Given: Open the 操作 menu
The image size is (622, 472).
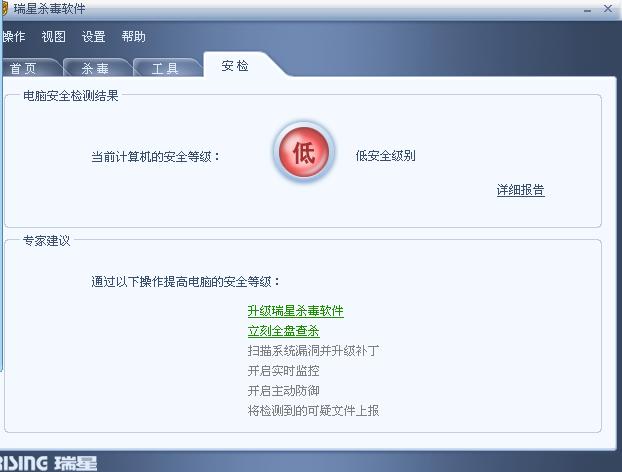Looking at the screenshot, I should (x=13, y=36).
